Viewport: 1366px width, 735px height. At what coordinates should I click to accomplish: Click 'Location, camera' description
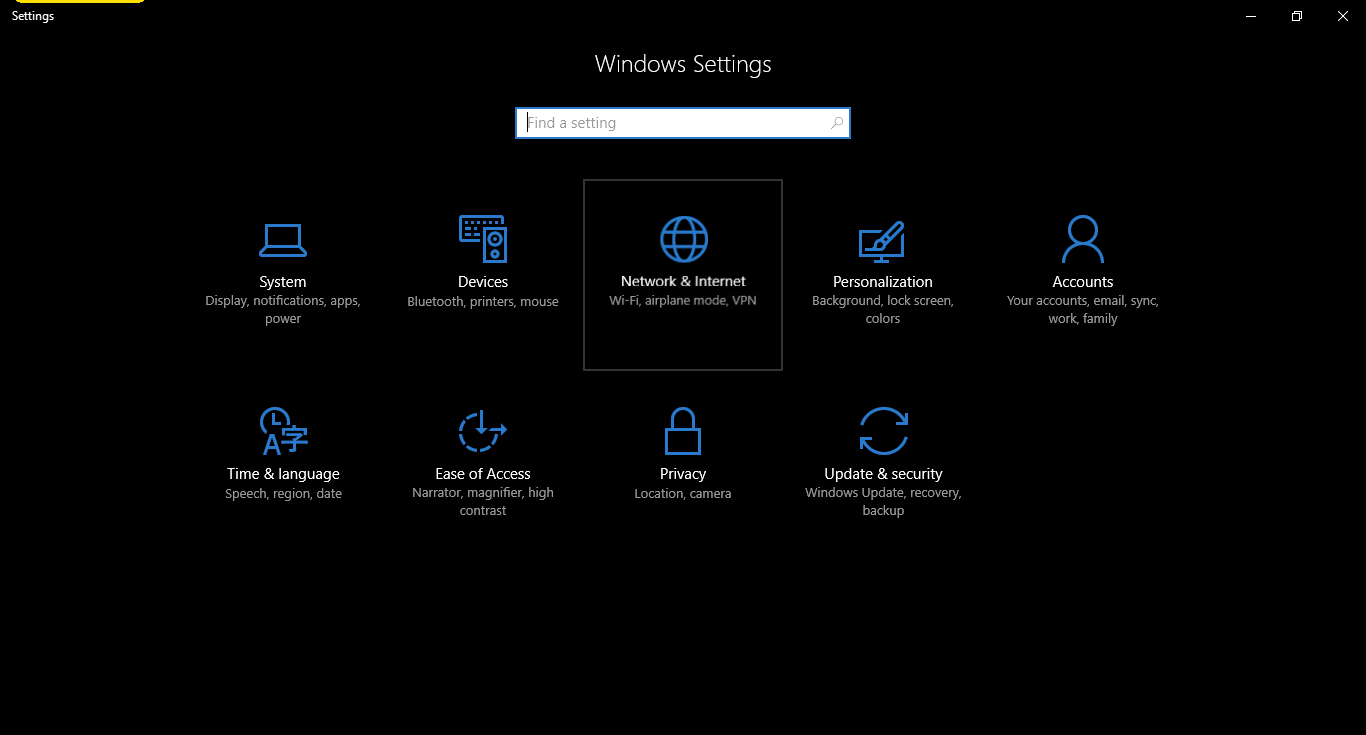(x=683, y=494)
